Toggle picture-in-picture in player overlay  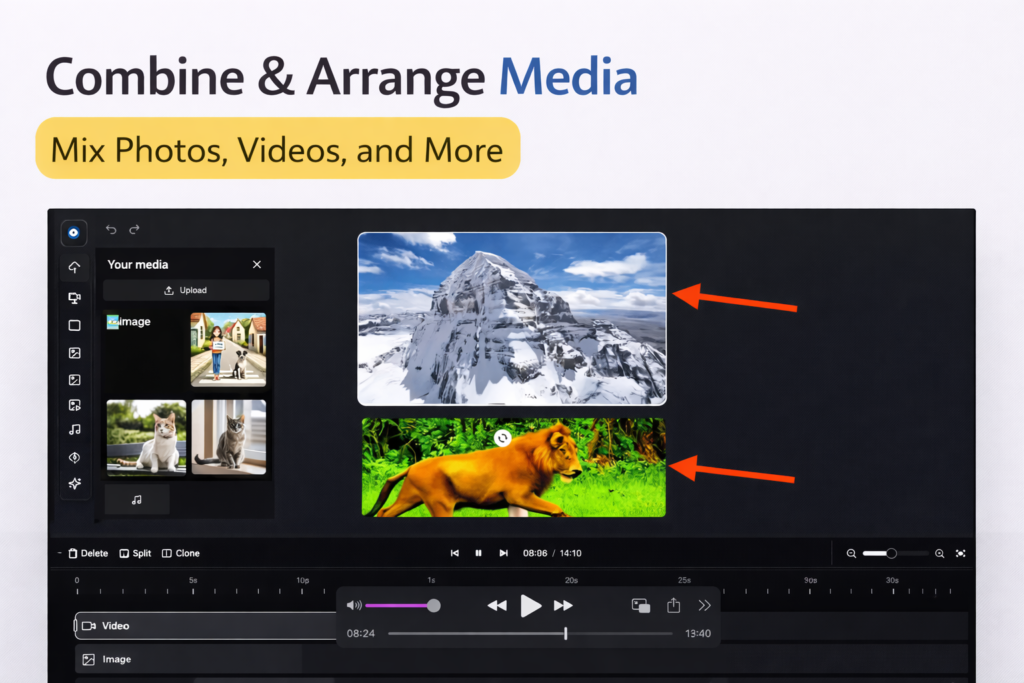point(641,605)
